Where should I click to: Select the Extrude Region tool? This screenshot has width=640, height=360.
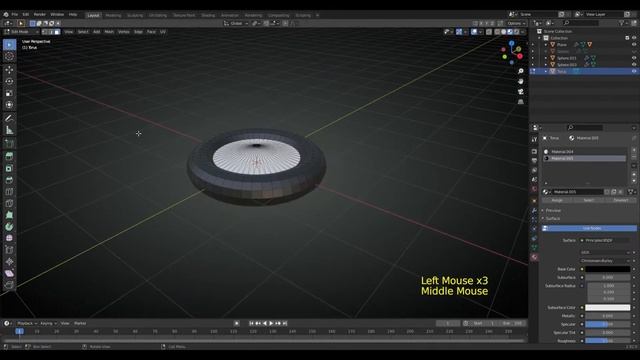9,156
